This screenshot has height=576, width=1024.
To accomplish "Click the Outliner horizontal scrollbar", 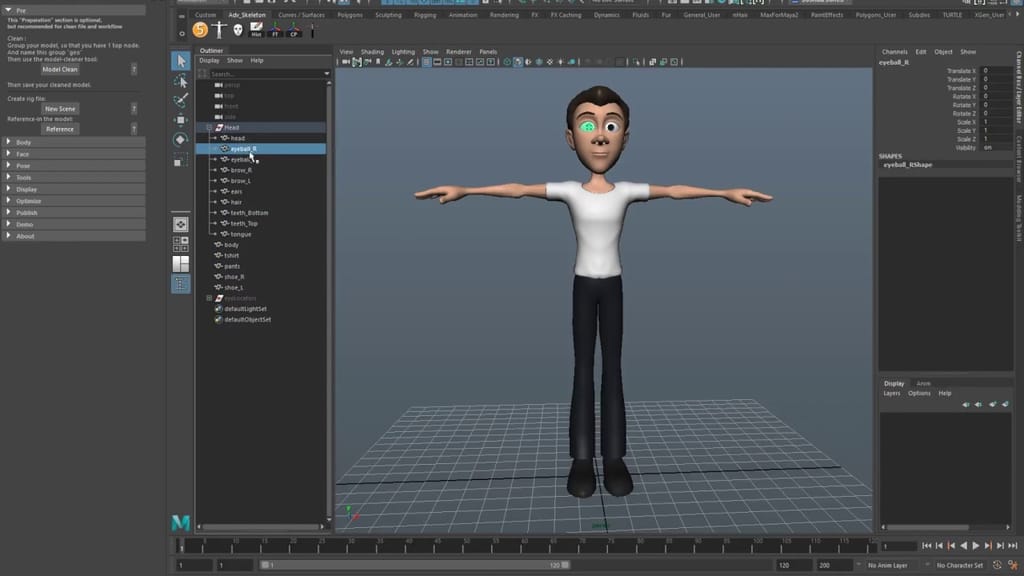I will click(x=261, y=526).
